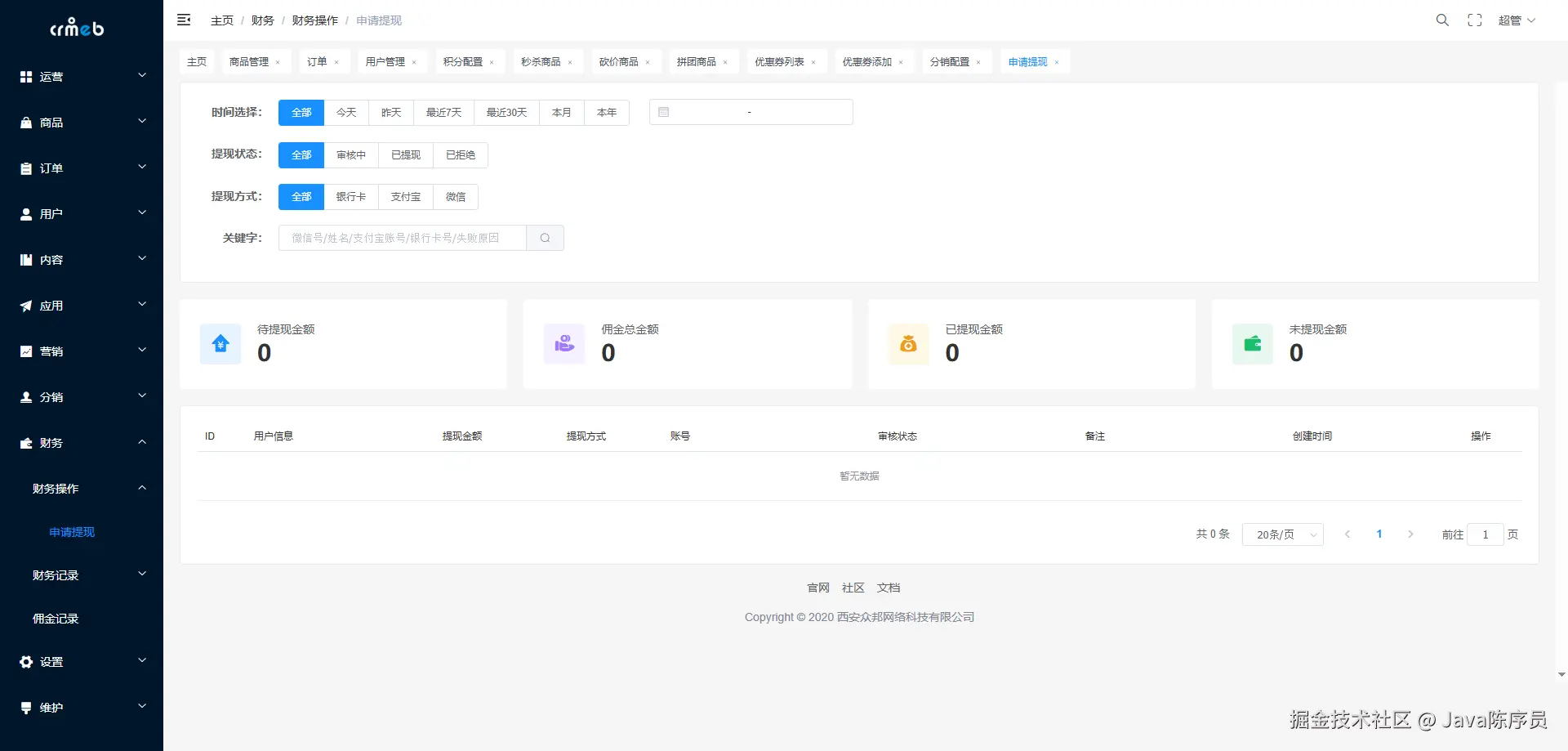
Task: Click the keyword search input field
Action: click(x=403, y=238)
